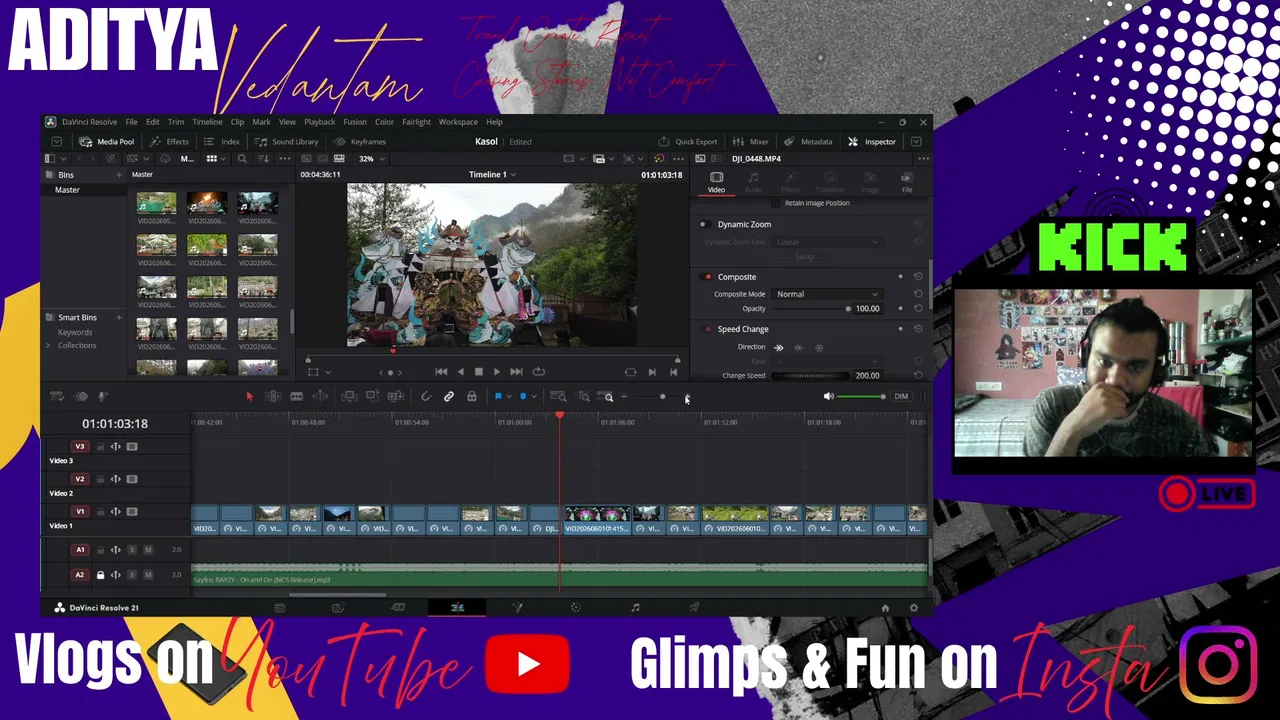Image resolution: width=1280 pixels, height=720 pixels.
Task: Open the Media Pool search magnifier
Action: (242, 159)
